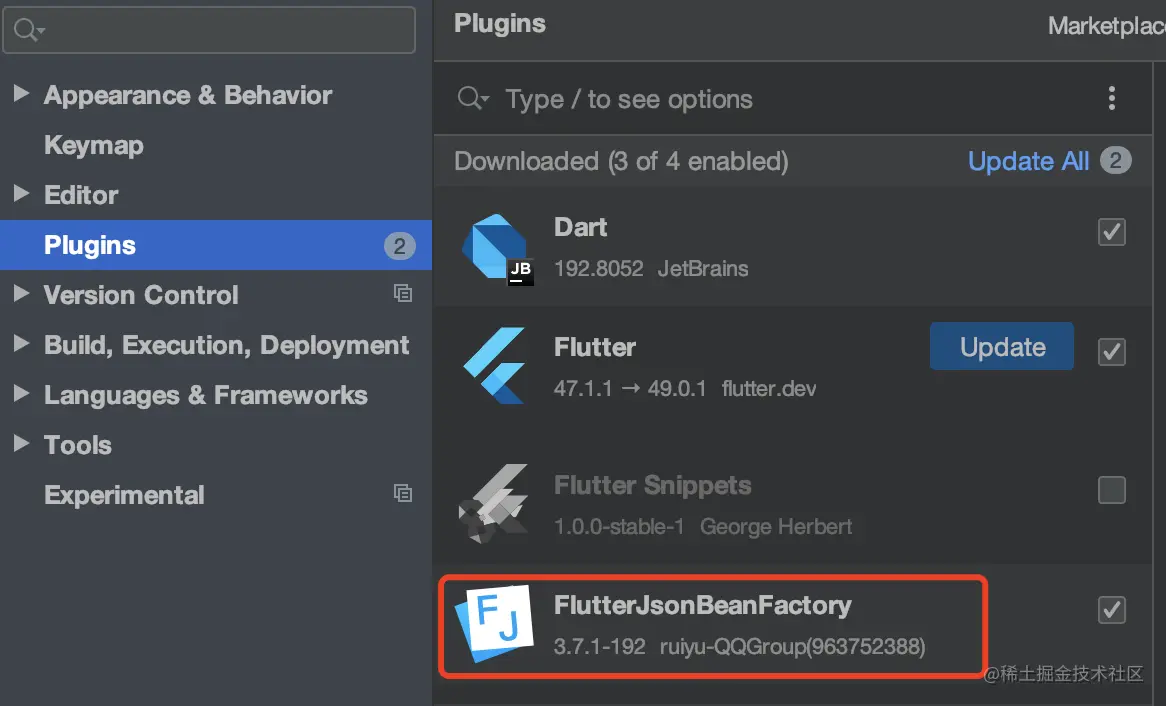Open Tools settings item

78,445
